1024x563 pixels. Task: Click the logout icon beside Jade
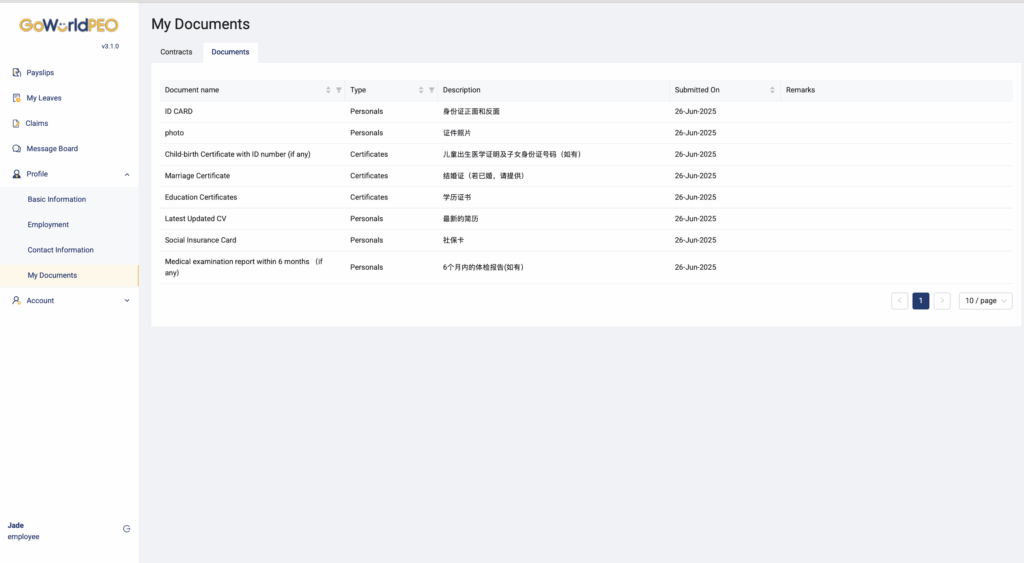[126, 529]
